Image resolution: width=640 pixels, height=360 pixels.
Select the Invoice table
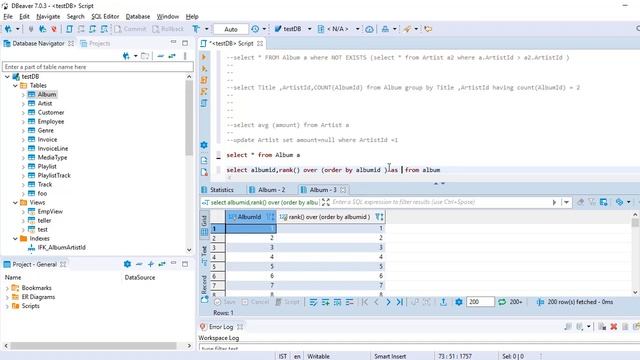point(47,139)
